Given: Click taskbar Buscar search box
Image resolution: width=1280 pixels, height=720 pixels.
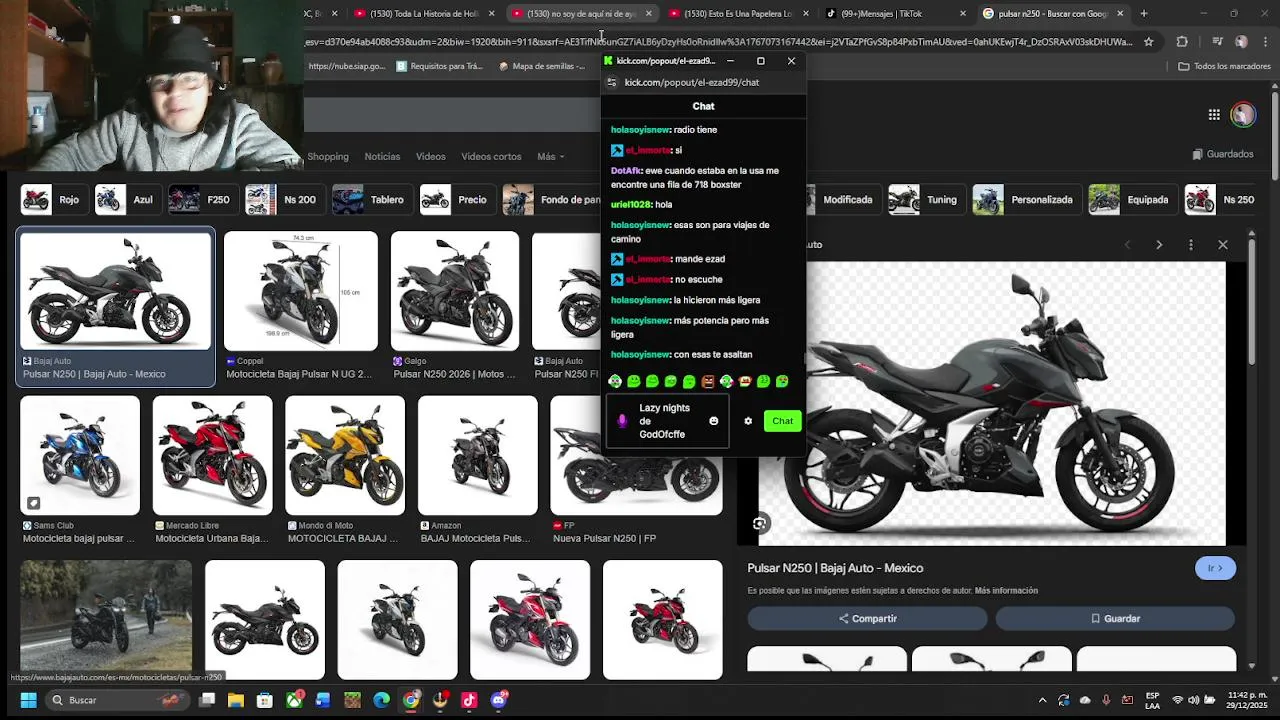Looking at the screenshot, I should coord(118,700).
